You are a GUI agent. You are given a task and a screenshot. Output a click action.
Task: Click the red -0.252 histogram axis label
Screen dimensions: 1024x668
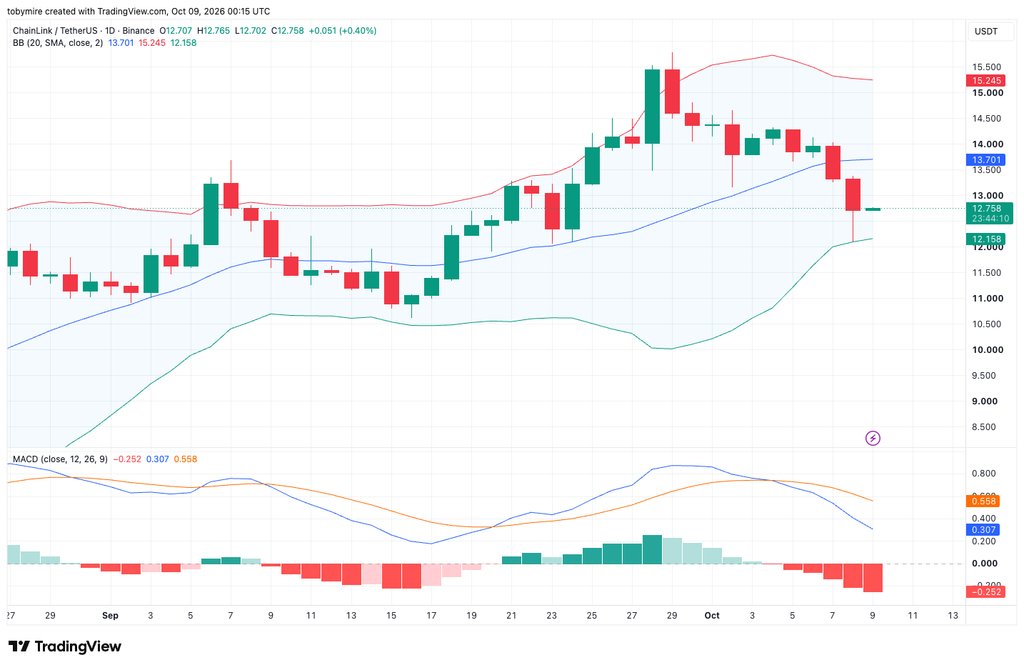coord(985,592)
